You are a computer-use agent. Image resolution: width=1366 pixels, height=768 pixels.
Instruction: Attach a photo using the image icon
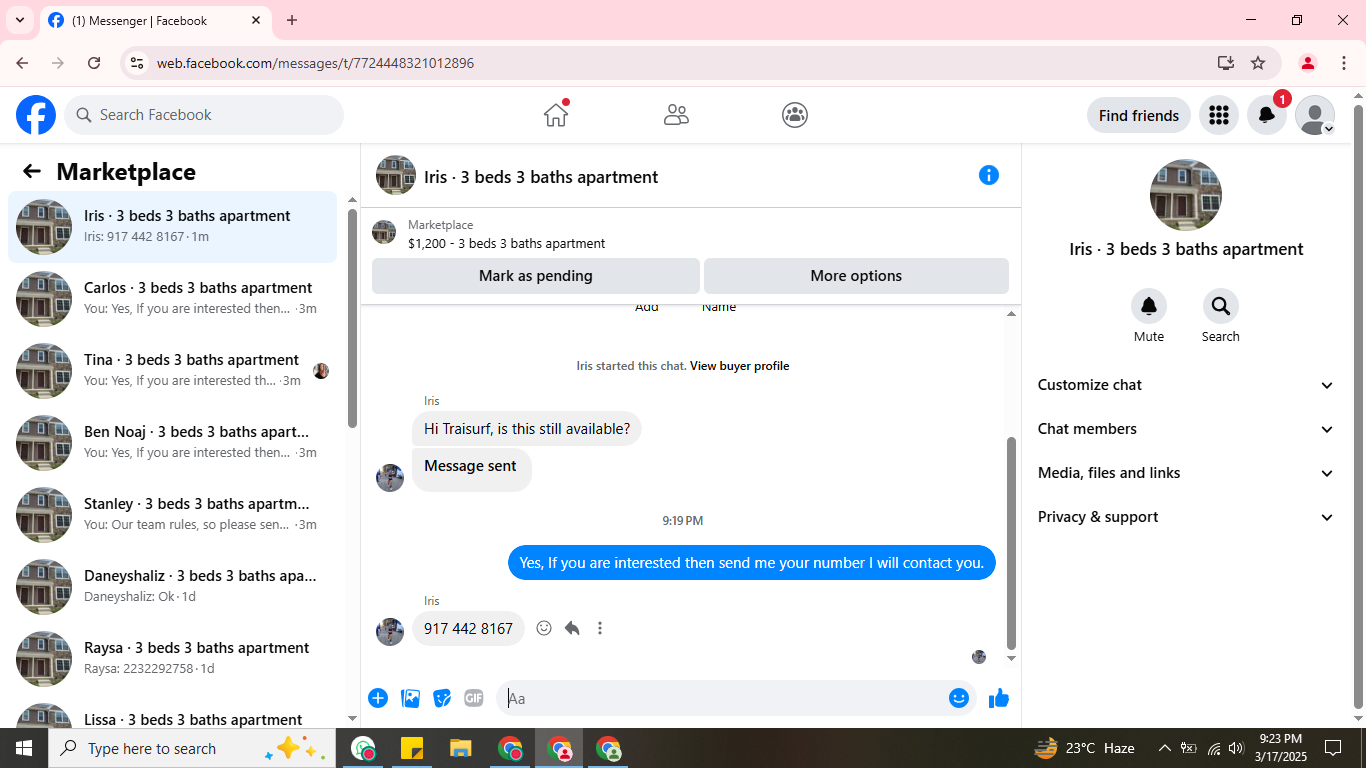[x=410, y=698]
